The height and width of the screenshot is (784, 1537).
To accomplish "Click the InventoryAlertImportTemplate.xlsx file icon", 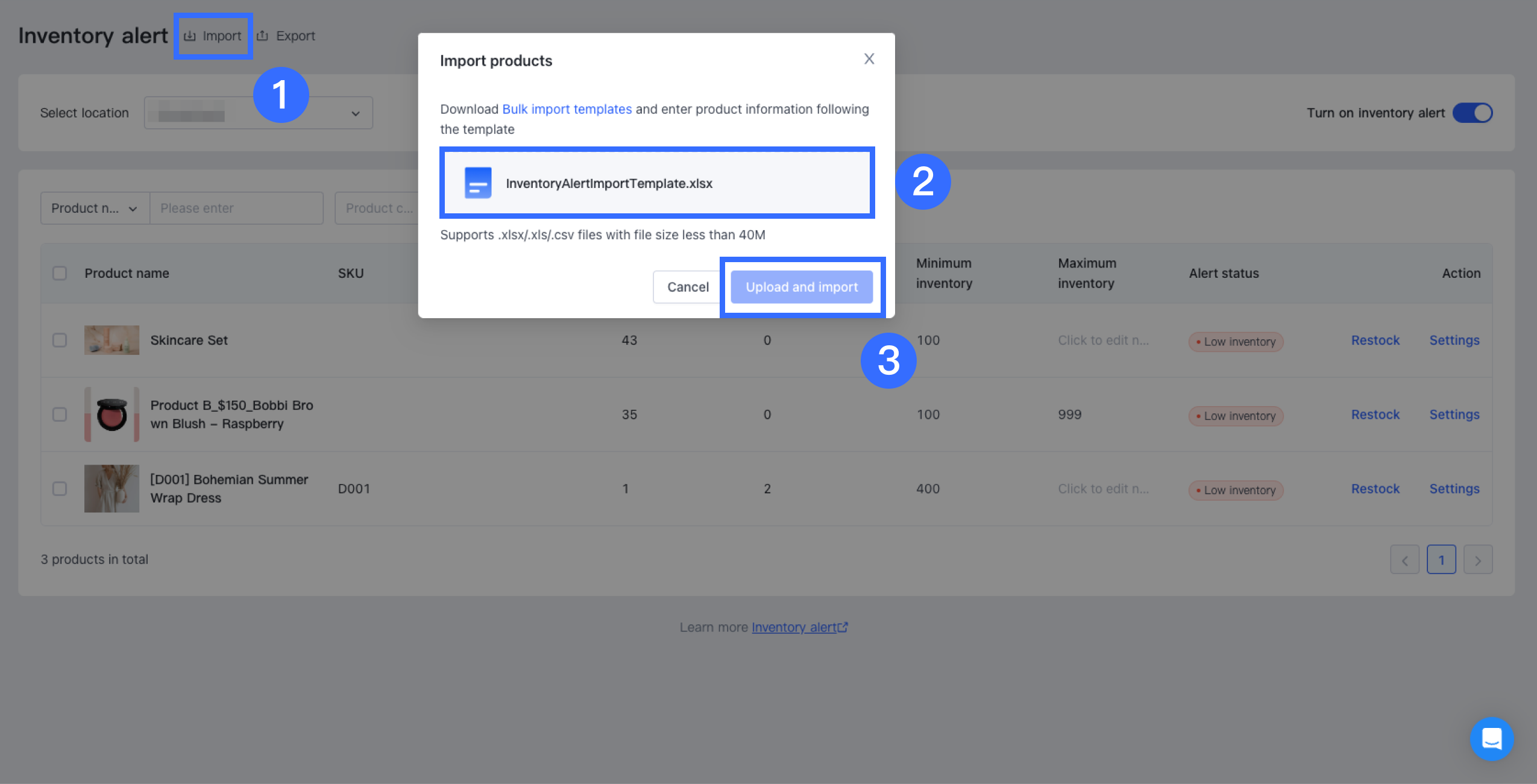I will [478, 183].
